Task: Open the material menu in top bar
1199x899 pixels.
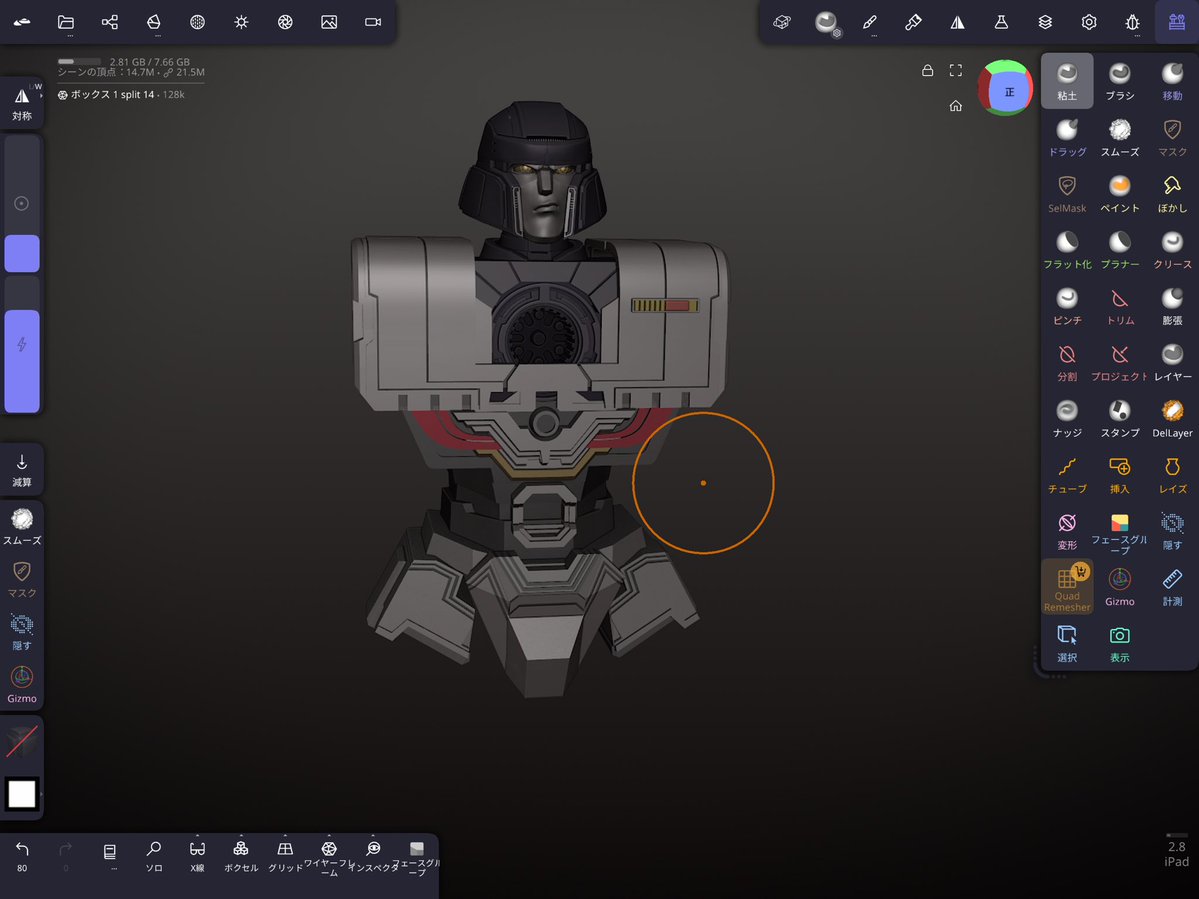Action: click(826, 22)
